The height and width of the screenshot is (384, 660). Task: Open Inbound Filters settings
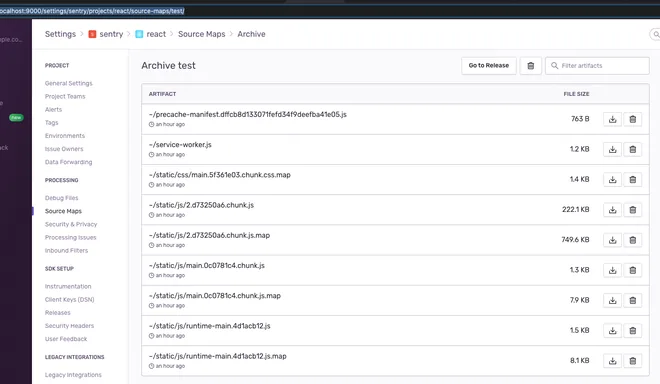(67, 251)
